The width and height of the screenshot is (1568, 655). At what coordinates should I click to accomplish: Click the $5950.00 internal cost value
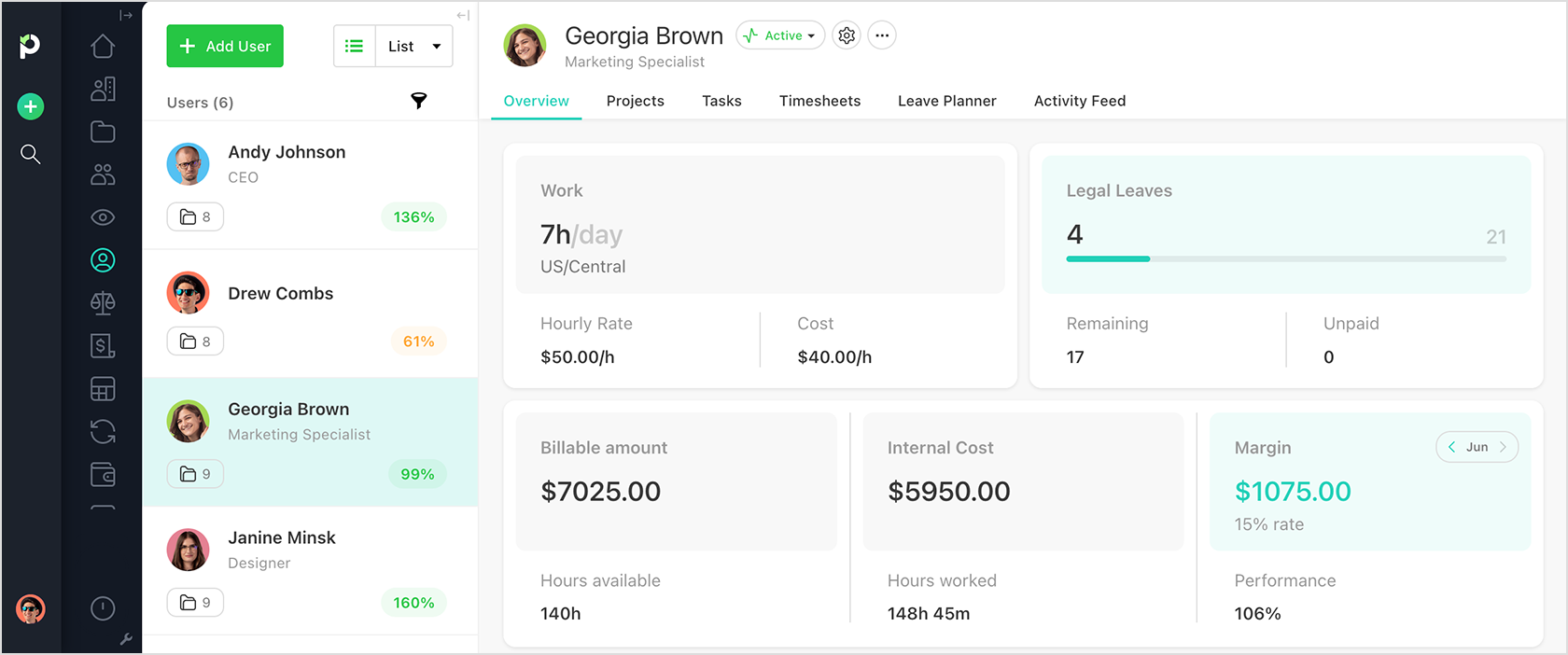949,492
